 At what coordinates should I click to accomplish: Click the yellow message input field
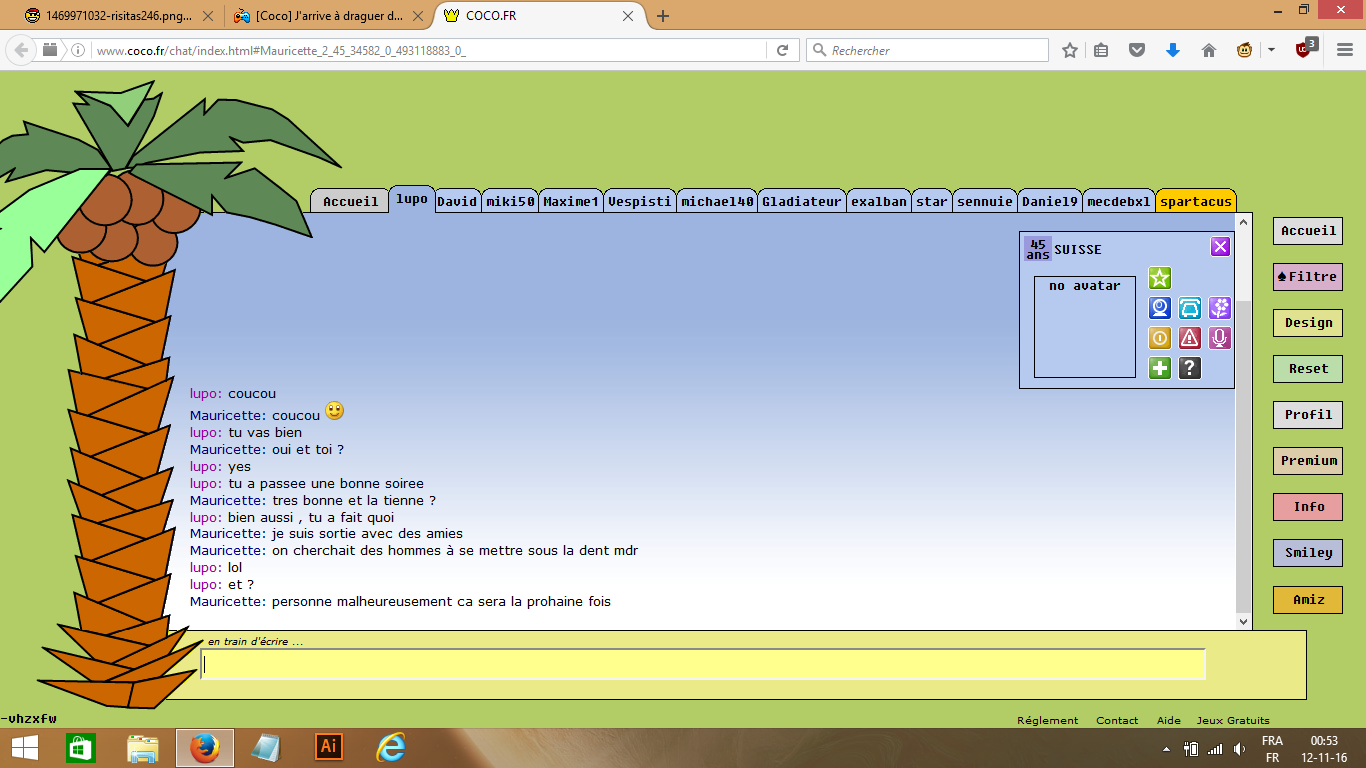coord(703,665)
